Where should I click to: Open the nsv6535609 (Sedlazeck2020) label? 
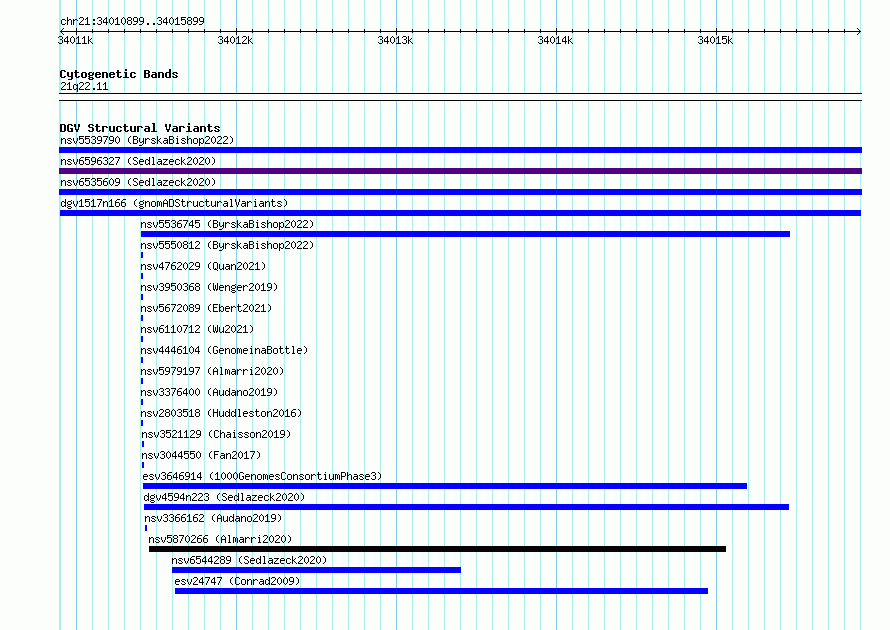coord(138,182)
